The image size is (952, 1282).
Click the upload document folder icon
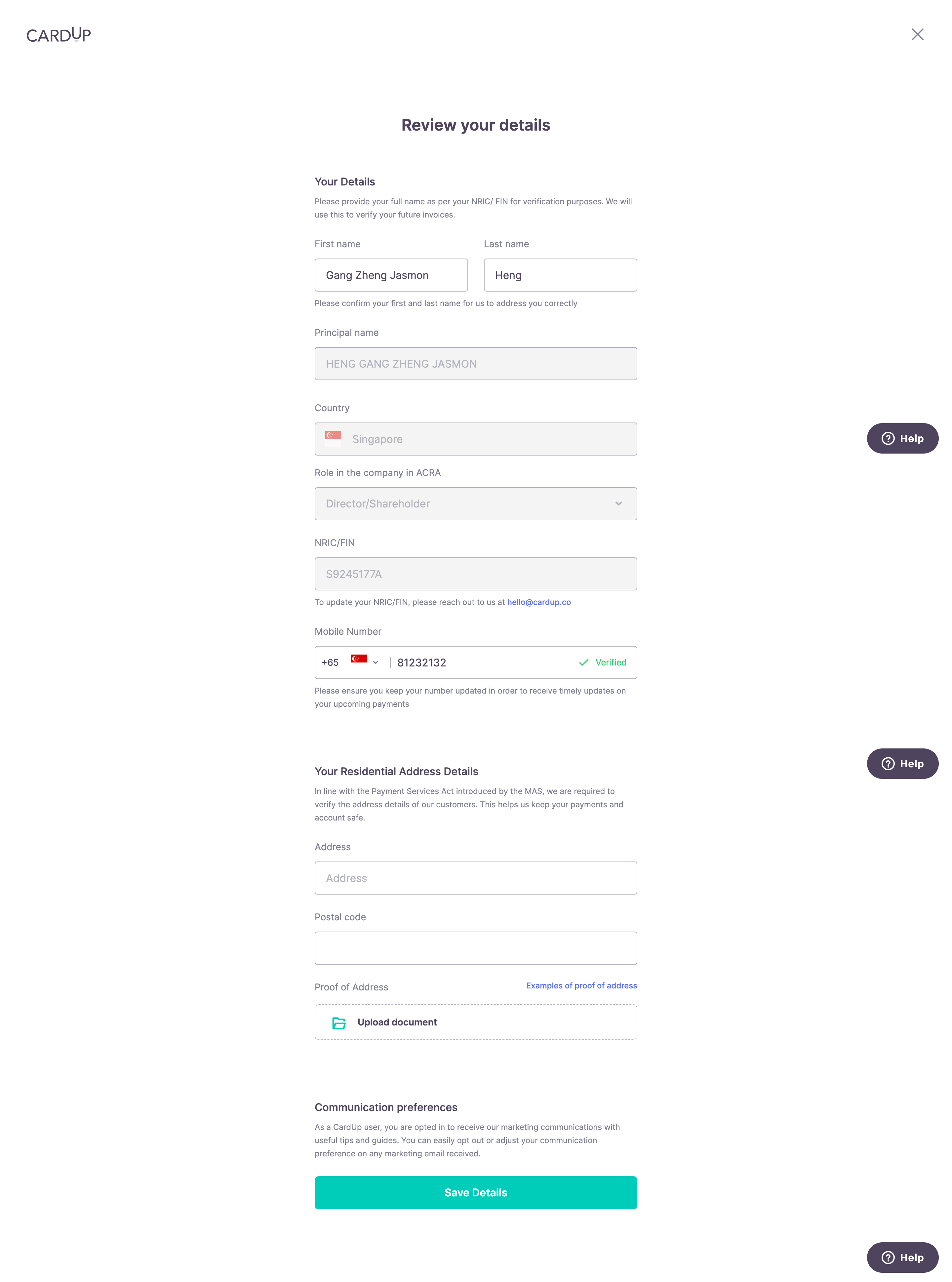coord(339,1023)
